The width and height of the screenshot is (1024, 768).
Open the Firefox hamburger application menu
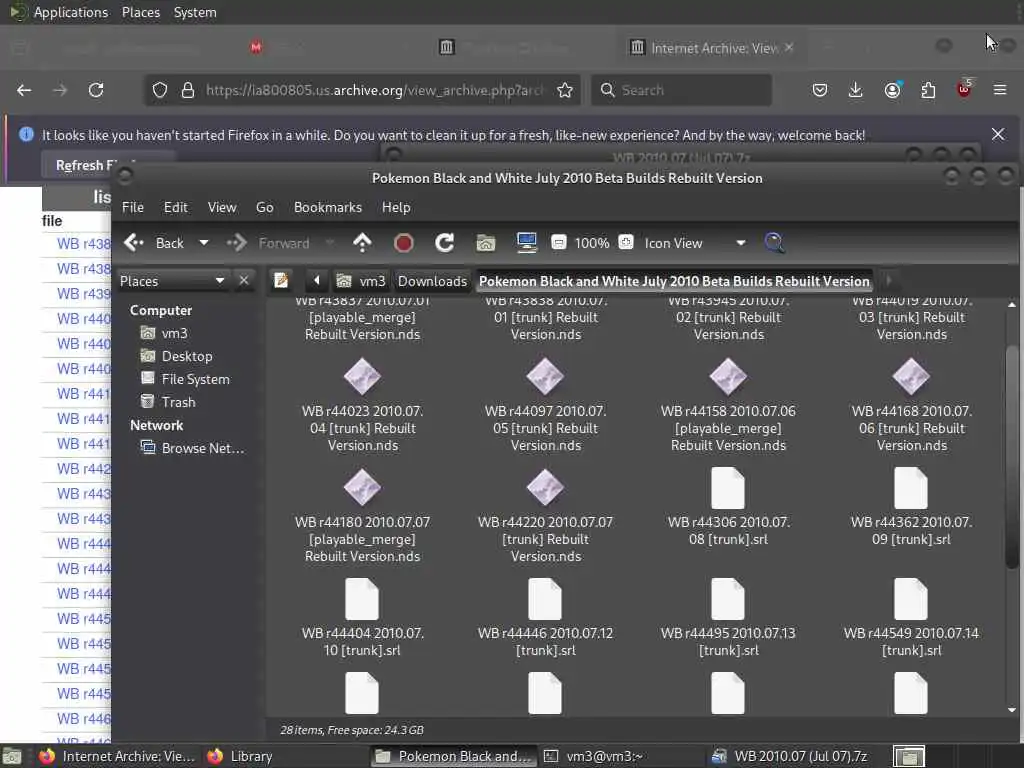(x=1000, y=90)
